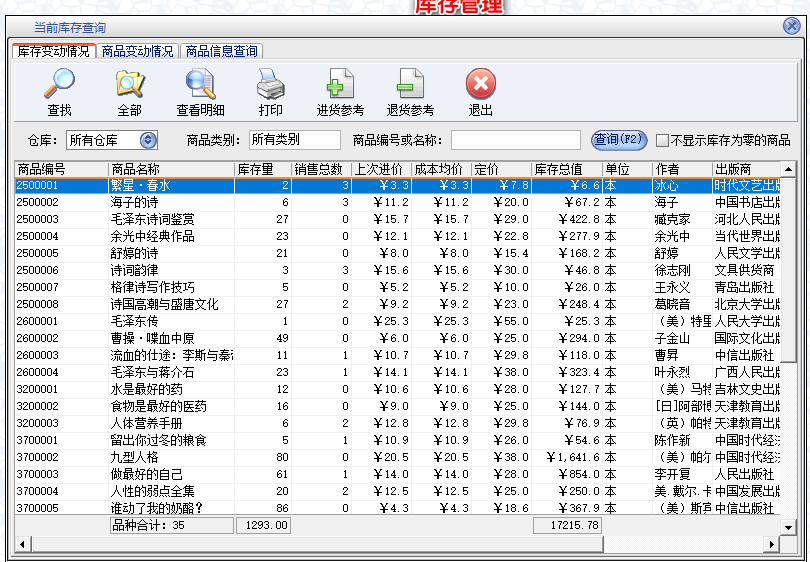810x562 pixels.
Task: Click the red 退出 exit icon
Action: [480, 84]
